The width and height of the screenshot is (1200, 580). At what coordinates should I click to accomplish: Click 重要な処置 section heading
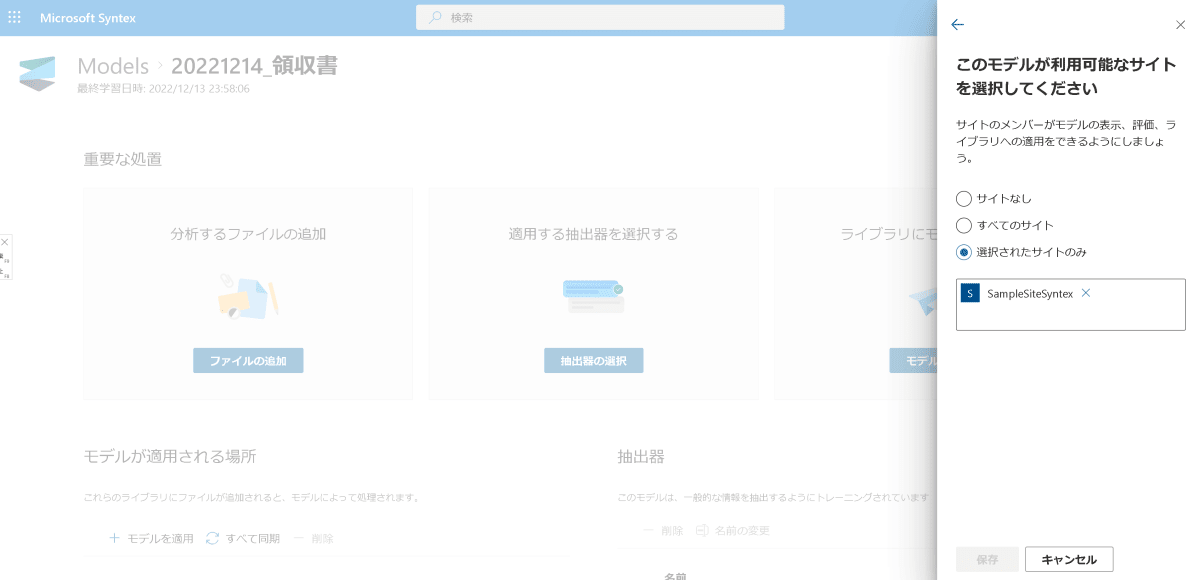click(x=123, y=158)
